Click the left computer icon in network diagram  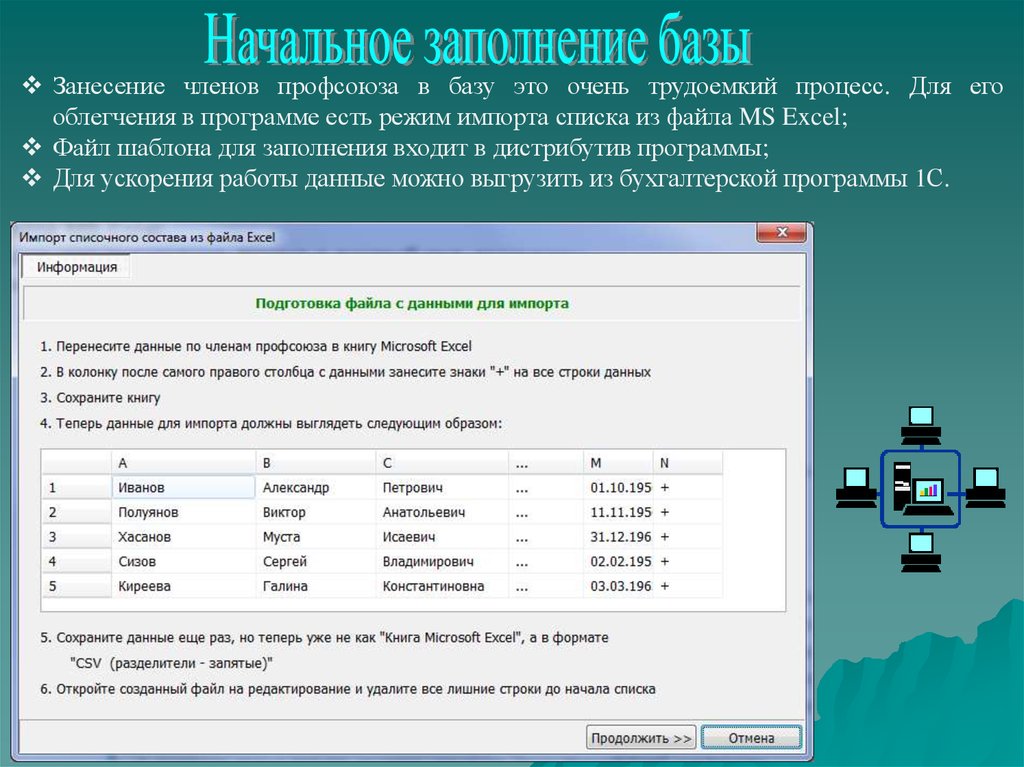pos(856,487)
